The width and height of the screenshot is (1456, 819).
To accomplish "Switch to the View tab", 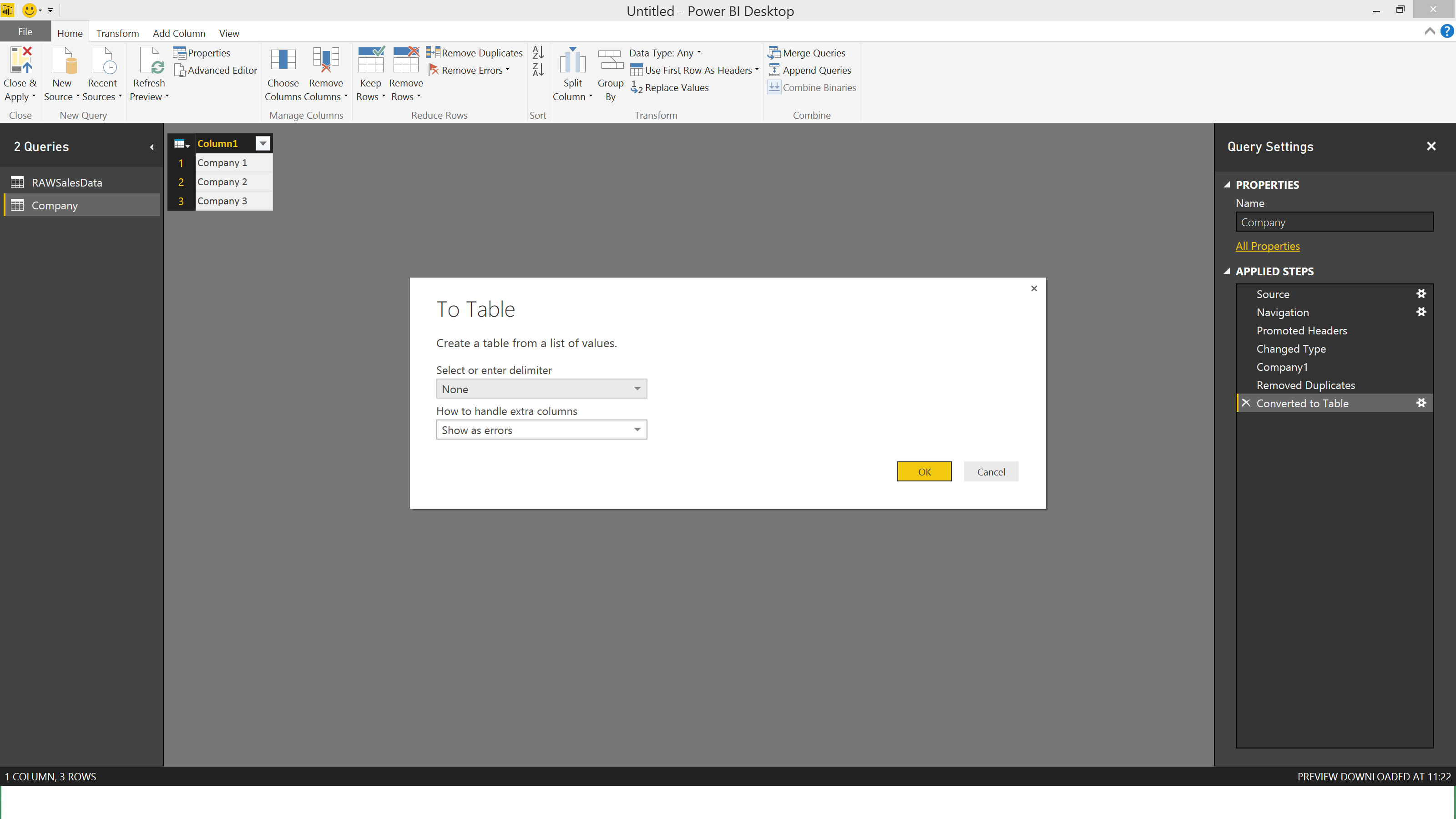I will [229, 33].
